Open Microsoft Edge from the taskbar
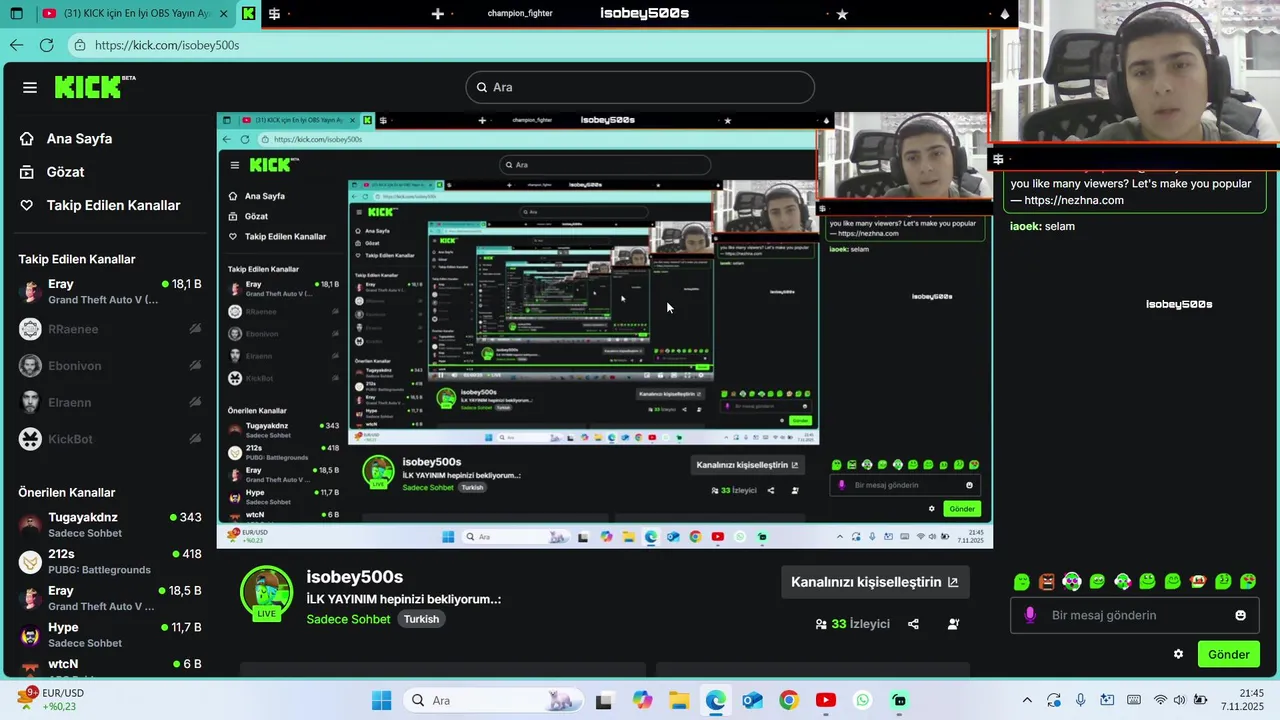1280x720 pixels. [715, 701]
